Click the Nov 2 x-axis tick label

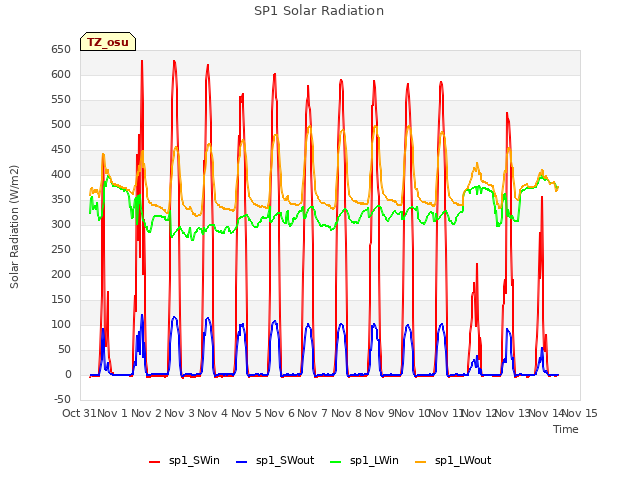click(x=146, y=413)
